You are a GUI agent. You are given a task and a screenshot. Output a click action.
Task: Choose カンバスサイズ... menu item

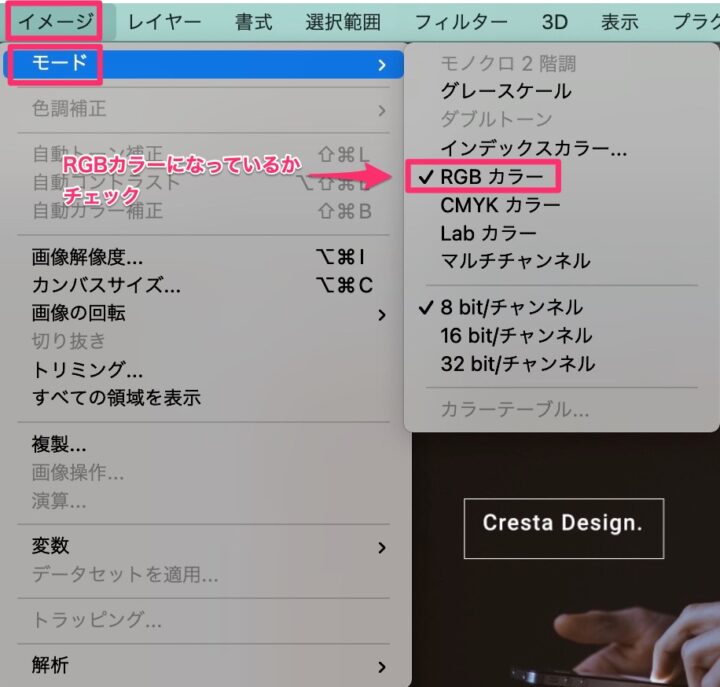[x=203, y=285]
